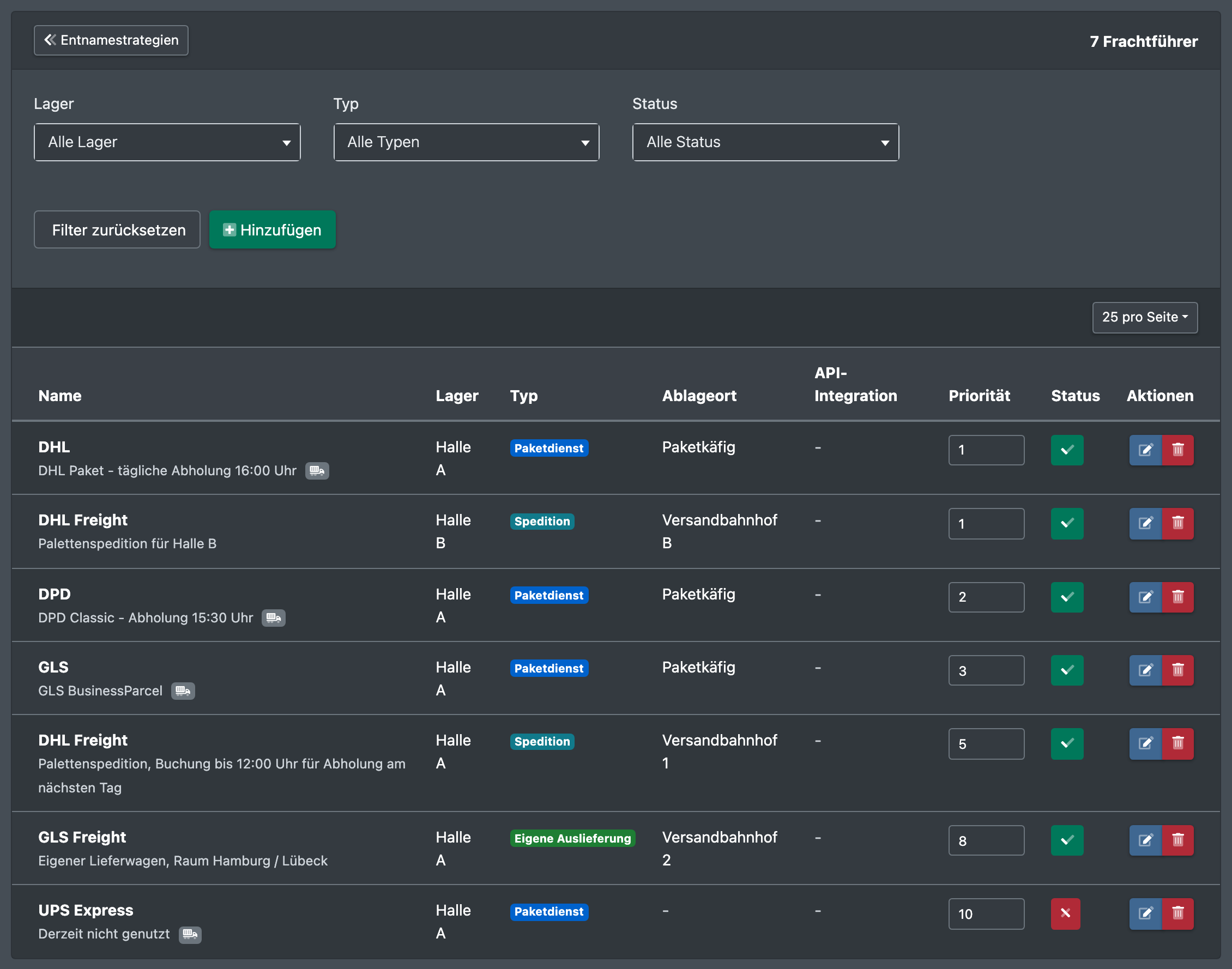The height and width of the screenshot is (969, 1232).
Task: Delete the GLS BusinessParcel carrier
Action: 1177,670
